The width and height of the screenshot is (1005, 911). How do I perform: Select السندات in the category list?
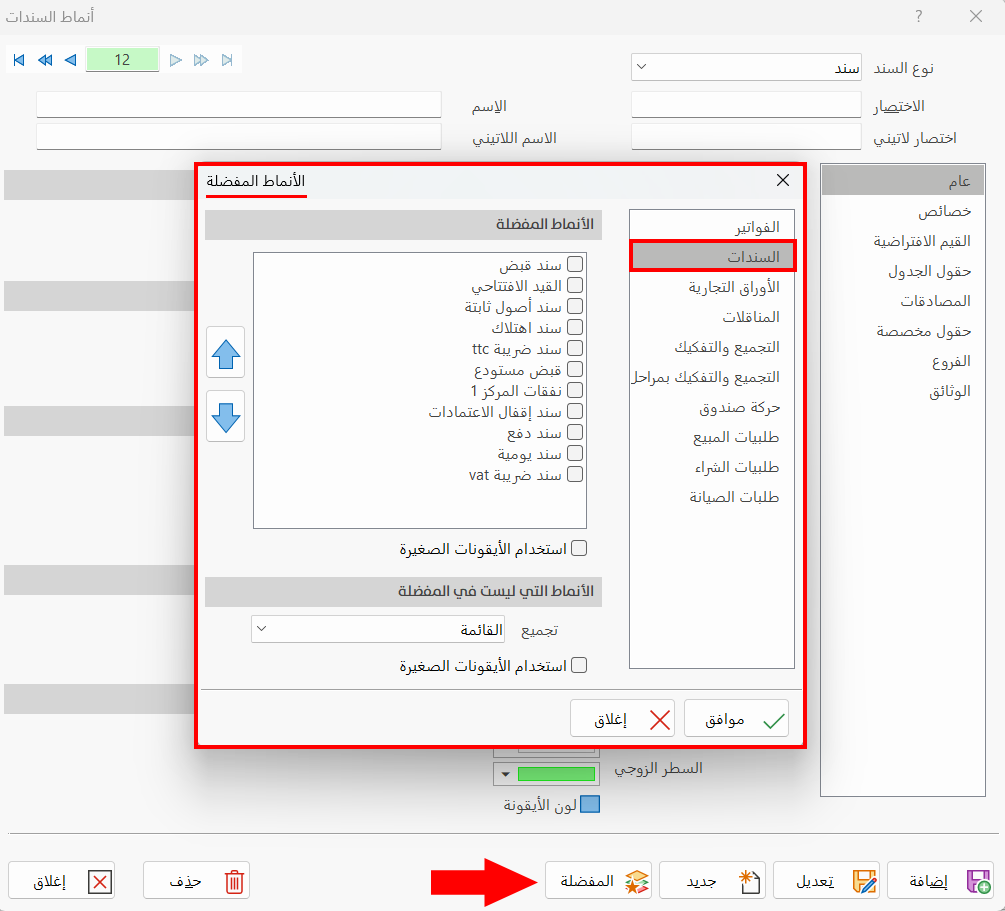(711, 257)
